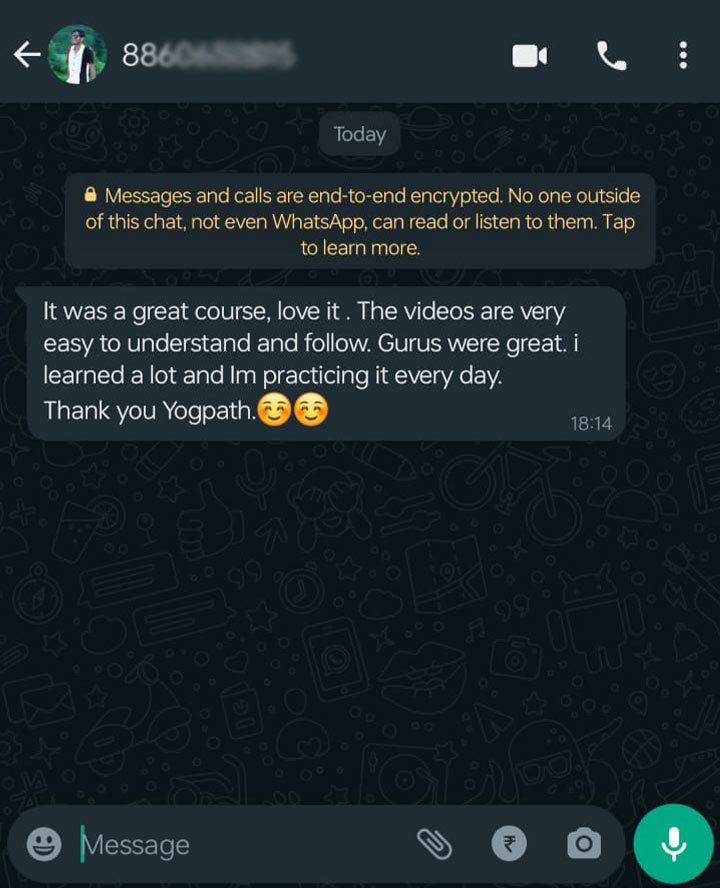This screenshot has width=720, height=888.
Task: Open the emoji picker
Action: tap(44, 844)
